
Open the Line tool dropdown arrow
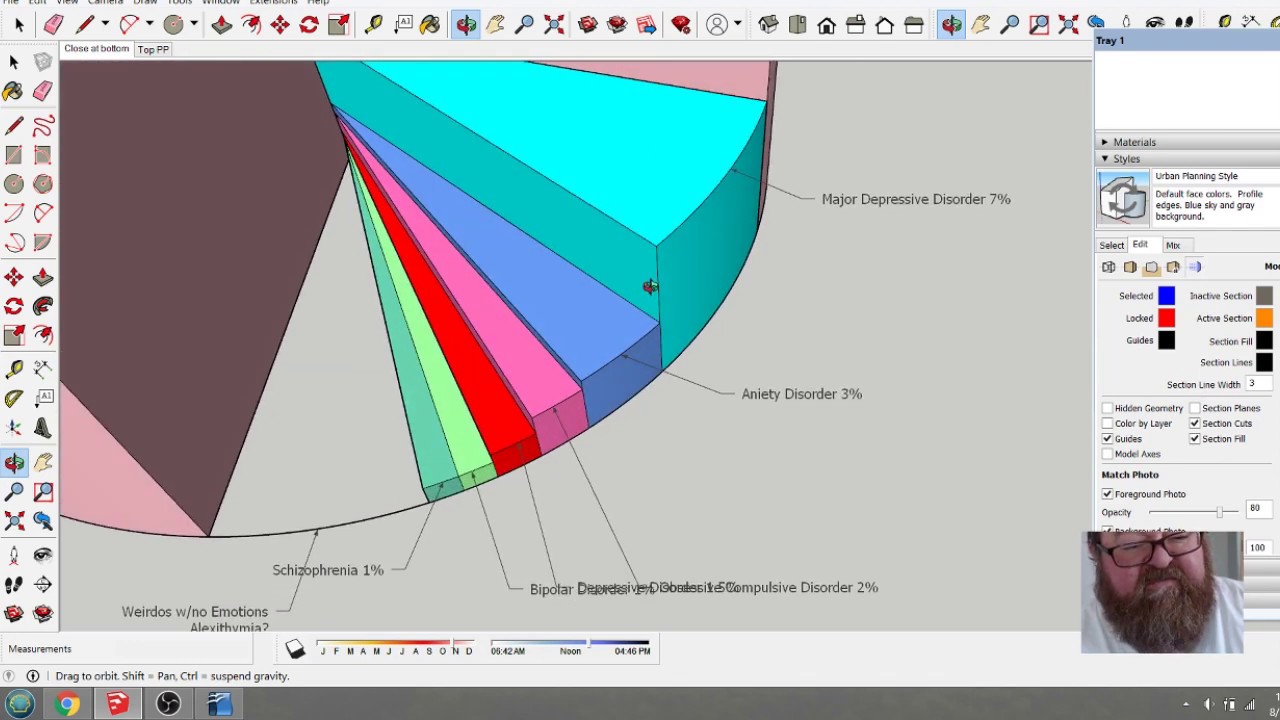click(104, 24)
